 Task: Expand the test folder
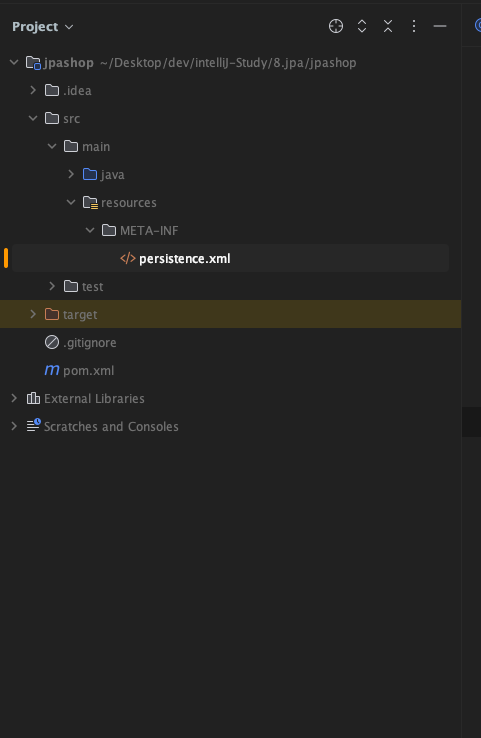[x=52, y=286]
